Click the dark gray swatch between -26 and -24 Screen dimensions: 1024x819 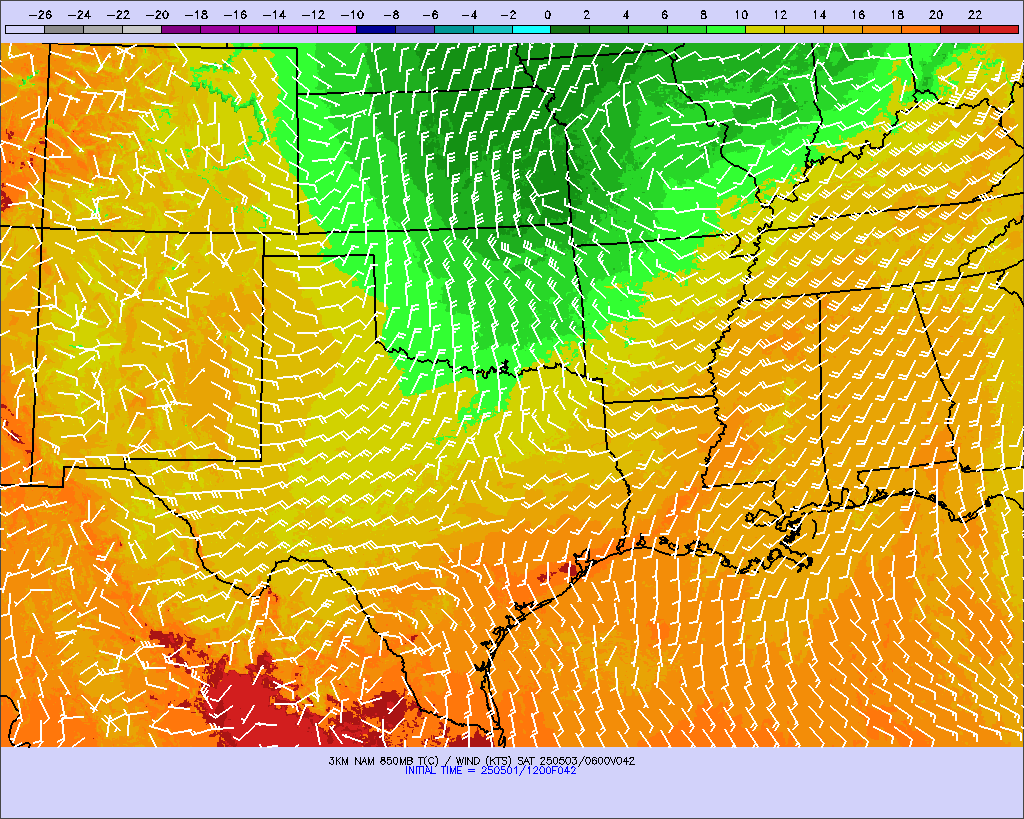(64, 29)
